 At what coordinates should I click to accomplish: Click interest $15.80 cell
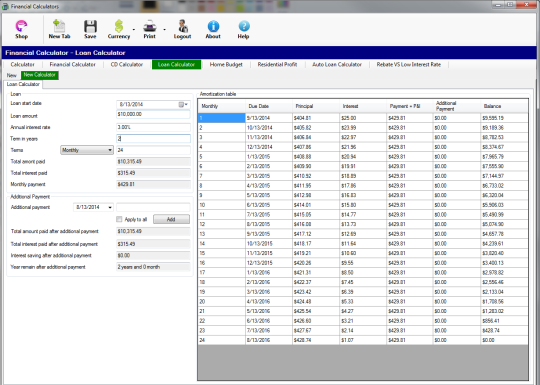363,205
